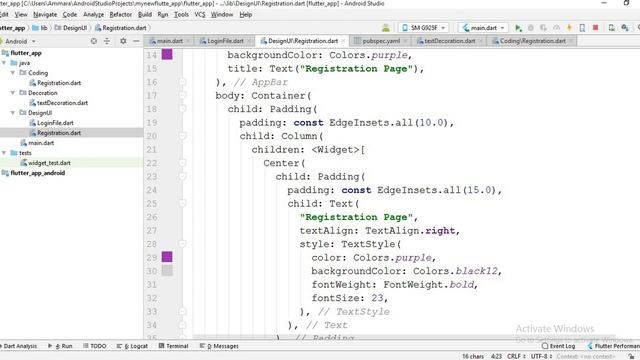Click the Flutter Hot Reload lightning icon
The width and height of the screenshot is (640, 360).
pyautogui.click(x=569, y=28)
